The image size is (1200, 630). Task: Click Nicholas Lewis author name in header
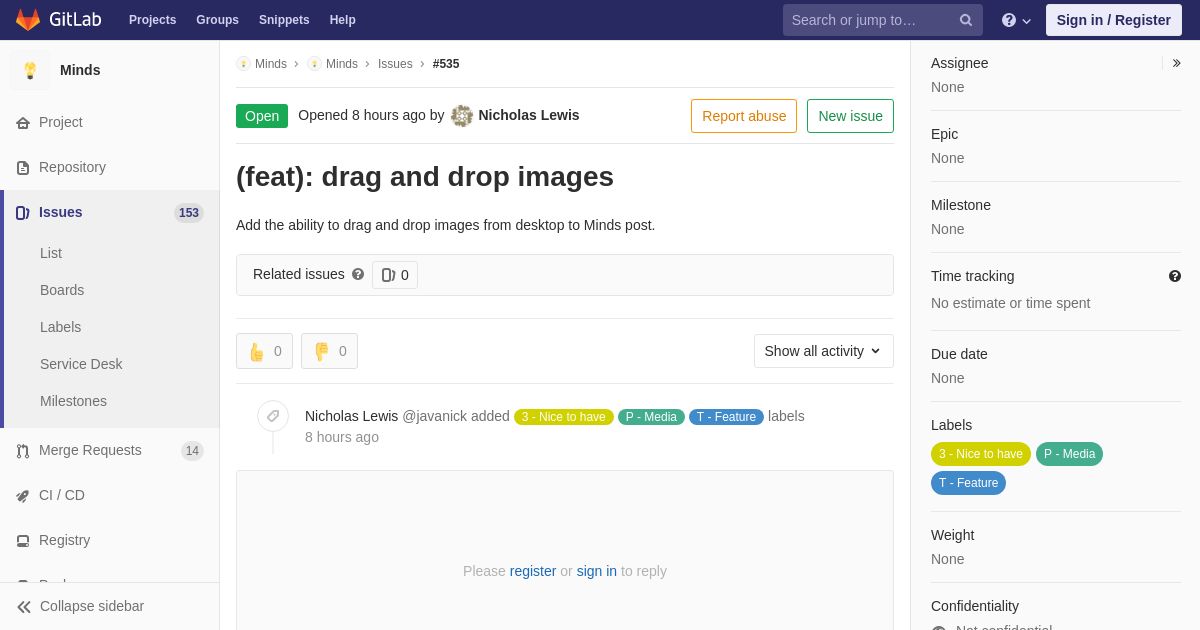pos(529,115)
